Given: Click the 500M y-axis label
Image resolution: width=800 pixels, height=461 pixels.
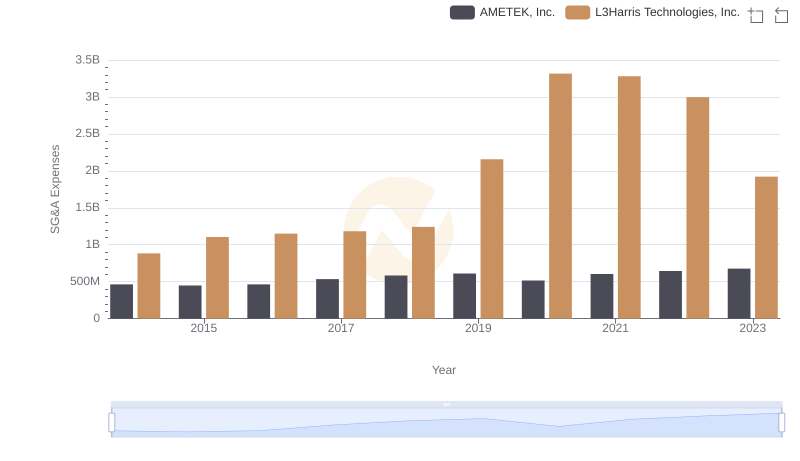Looking at the screenshot, I should pyautogui.click(x=85, y=281).
